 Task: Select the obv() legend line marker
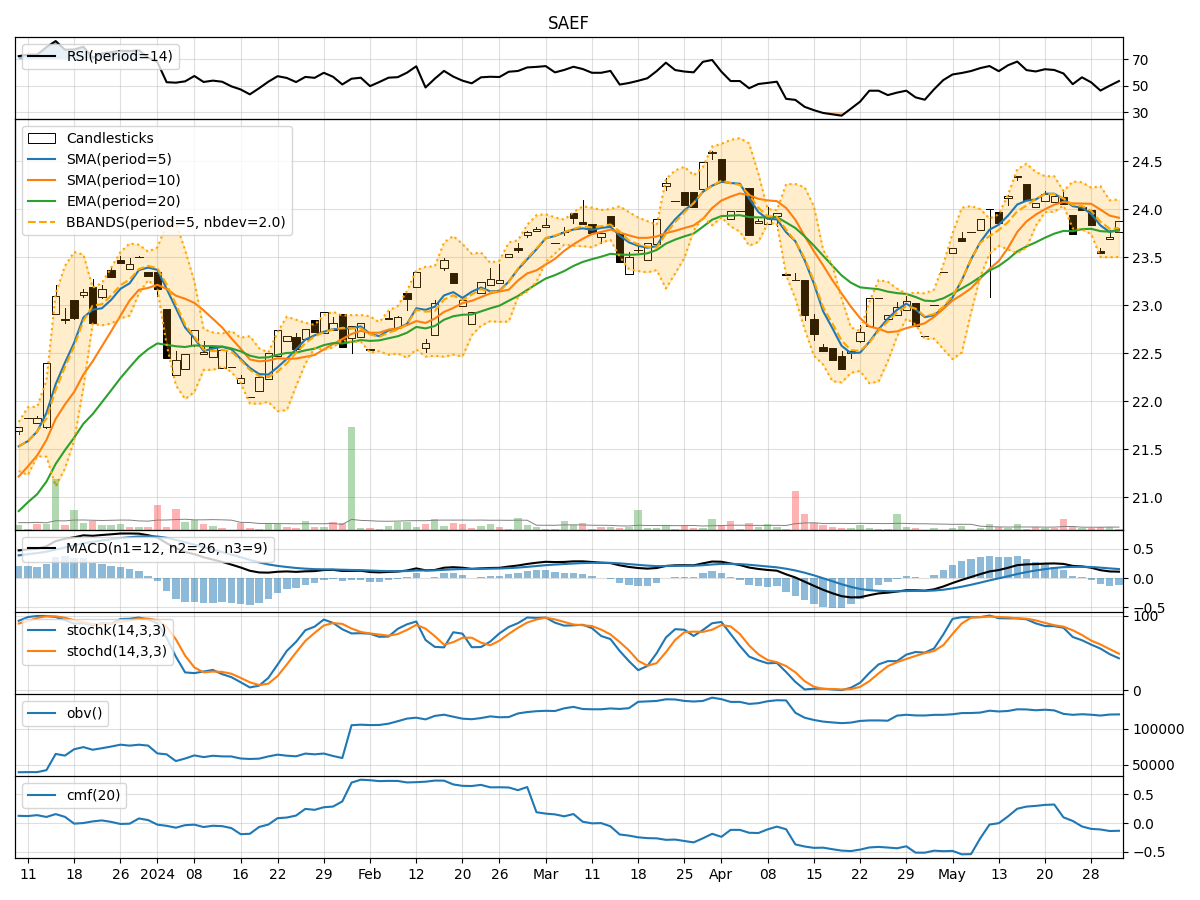pyautogui.click(x=40, y=712)
